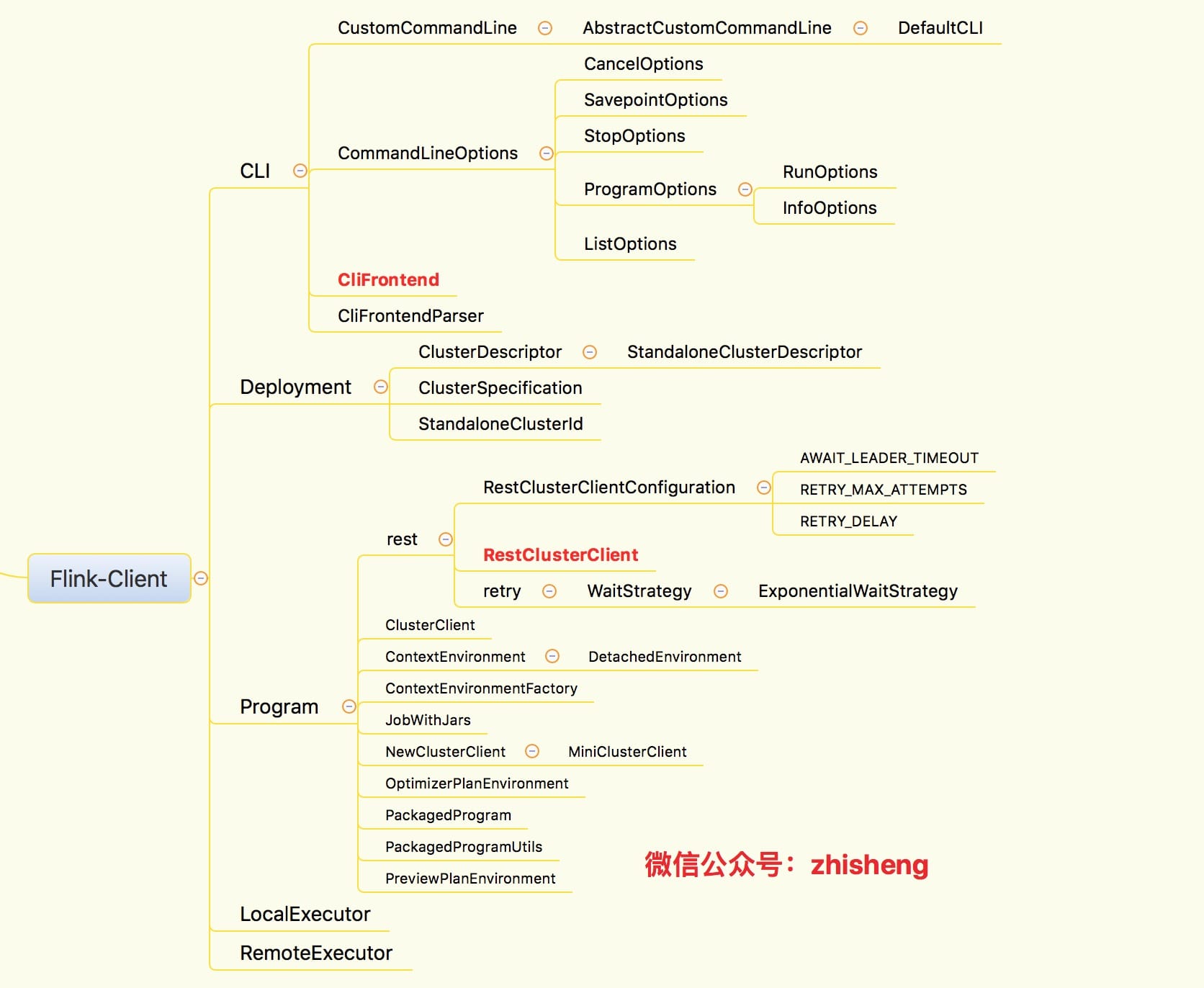Viewport: 1204px width, 988px height.
Task: Select the StandaloneClusterDescriptor topic
Action: point(745,352)
